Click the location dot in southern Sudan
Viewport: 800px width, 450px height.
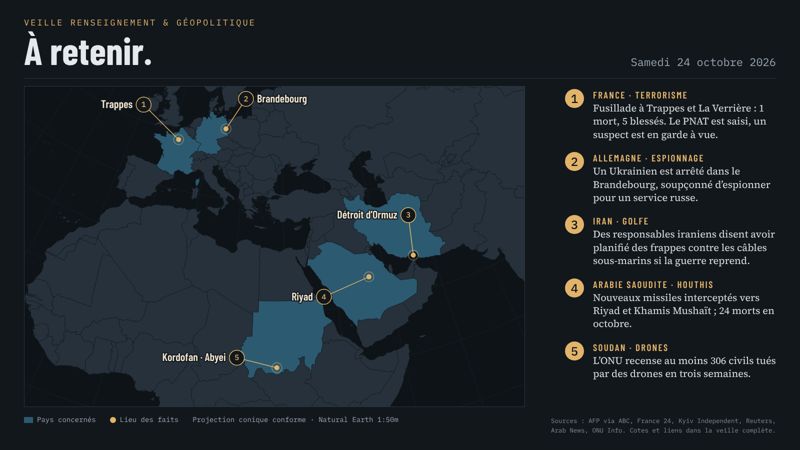pyautogui.click(x=277, y=367)
